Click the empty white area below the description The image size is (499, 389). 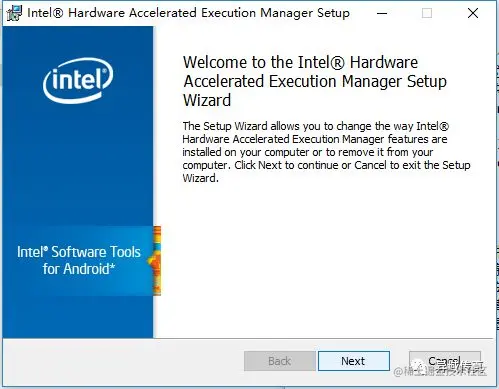(x=325, y=260)
